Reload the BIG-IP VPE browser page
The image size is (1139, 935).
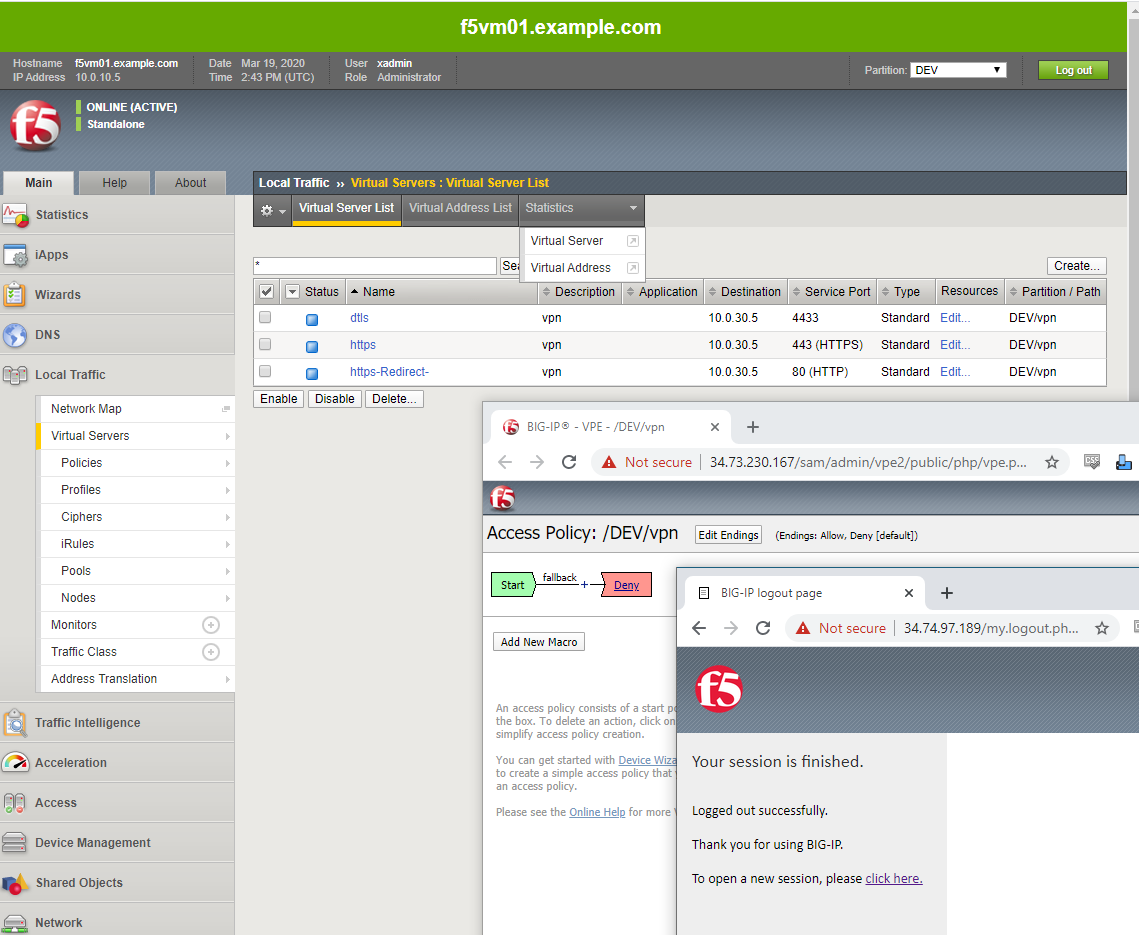(569, 462)
